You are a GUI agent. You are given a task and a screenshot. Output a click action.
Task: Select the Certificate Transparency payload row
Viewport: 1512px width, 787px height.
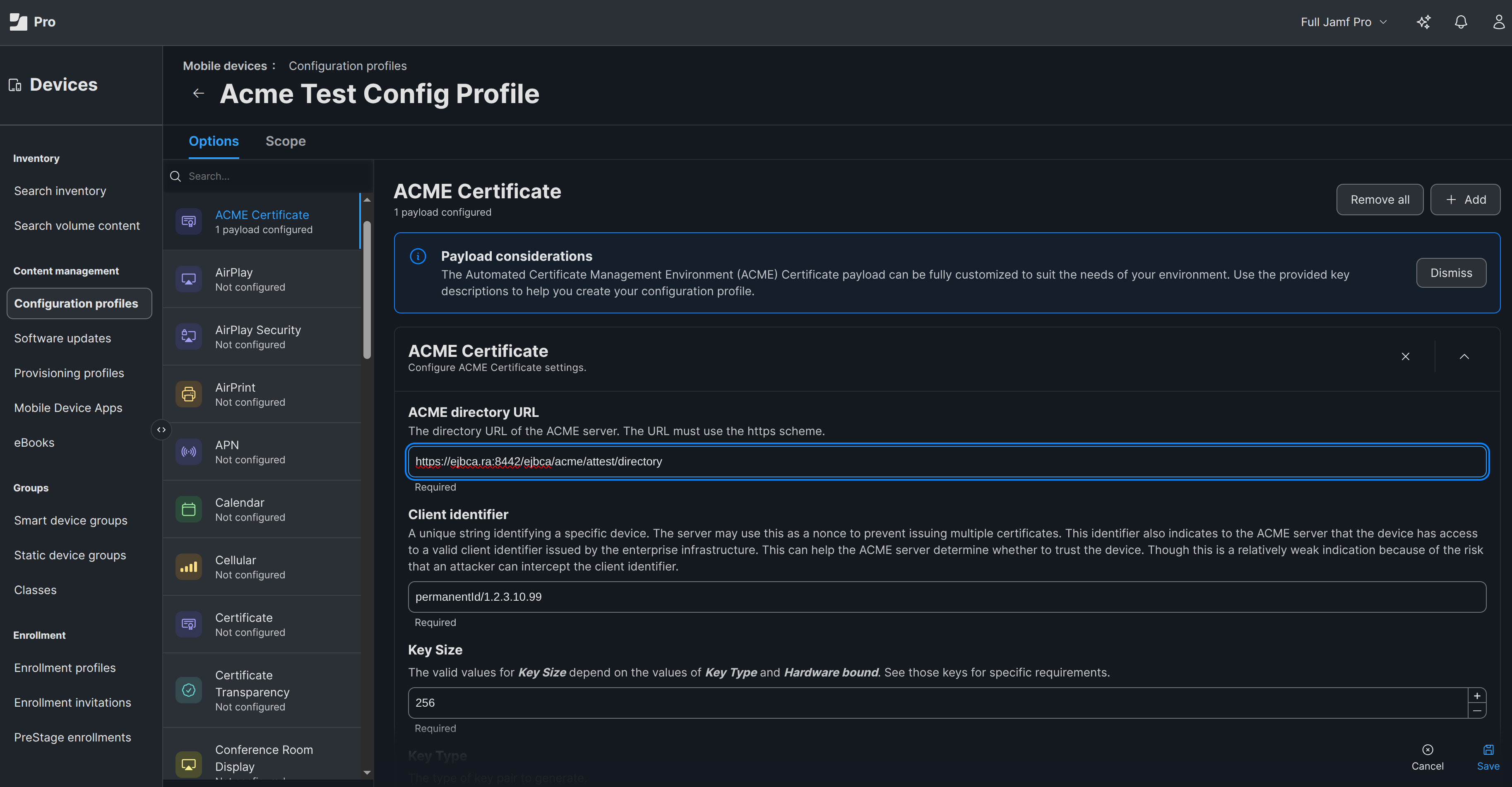pyautogui.click(x=262, y=691)
